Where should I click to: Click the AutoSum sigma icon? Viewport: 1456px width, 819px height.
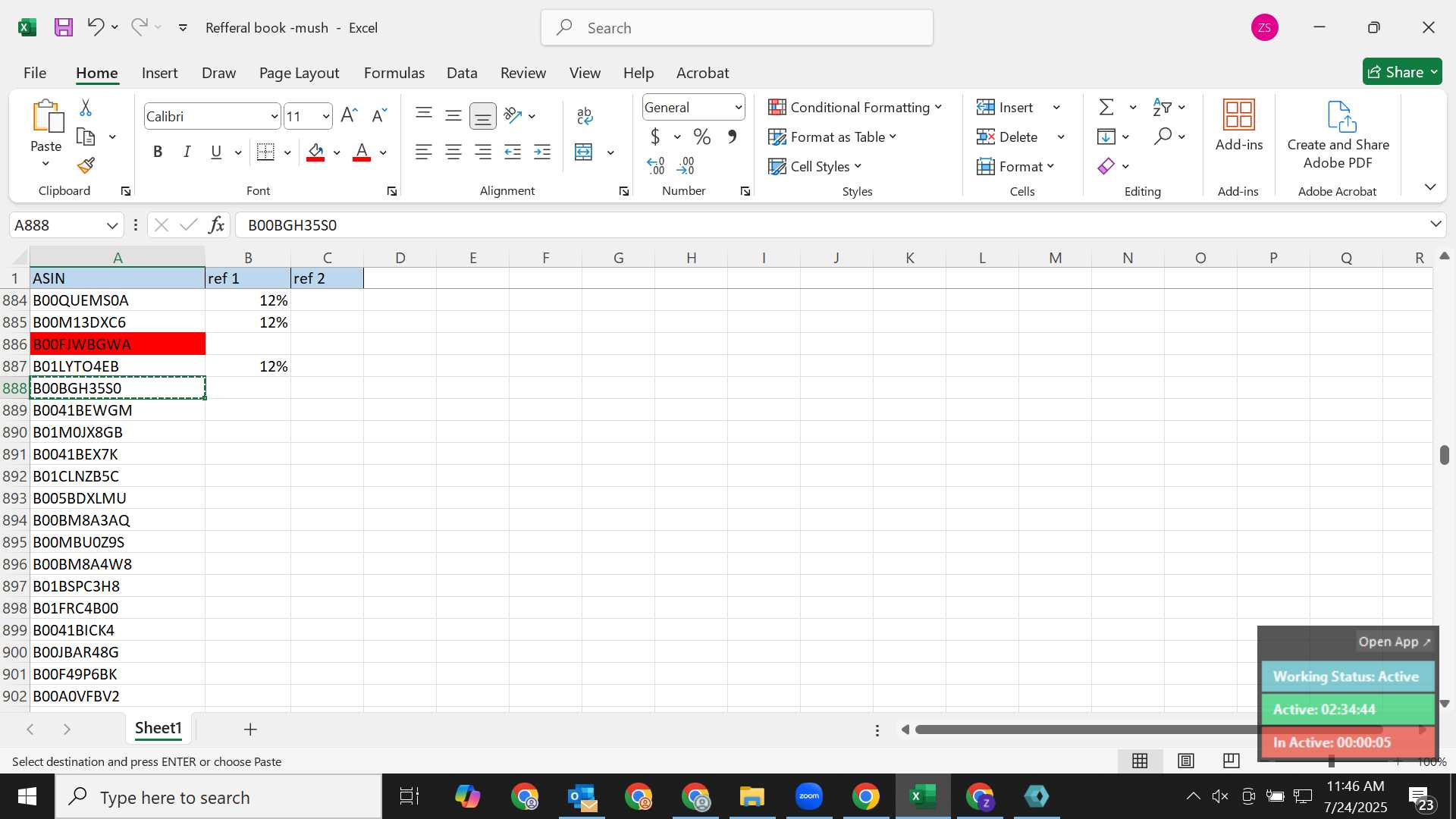click(1107, 108)
